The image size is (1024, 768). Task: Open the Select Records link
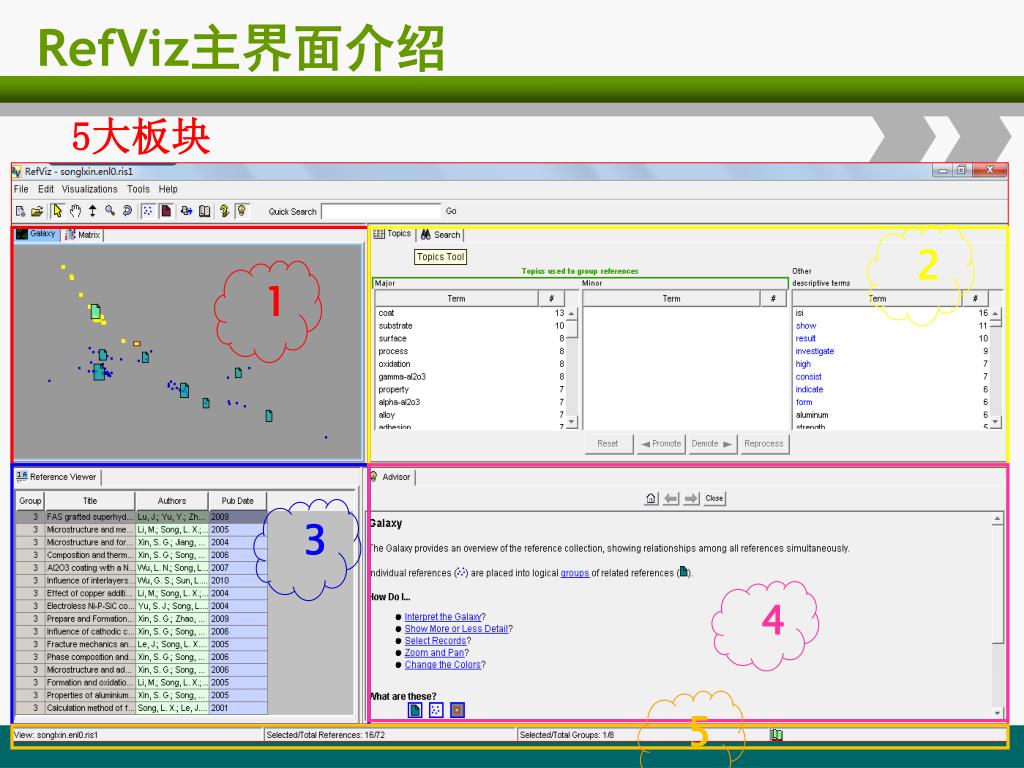[436, 641]
